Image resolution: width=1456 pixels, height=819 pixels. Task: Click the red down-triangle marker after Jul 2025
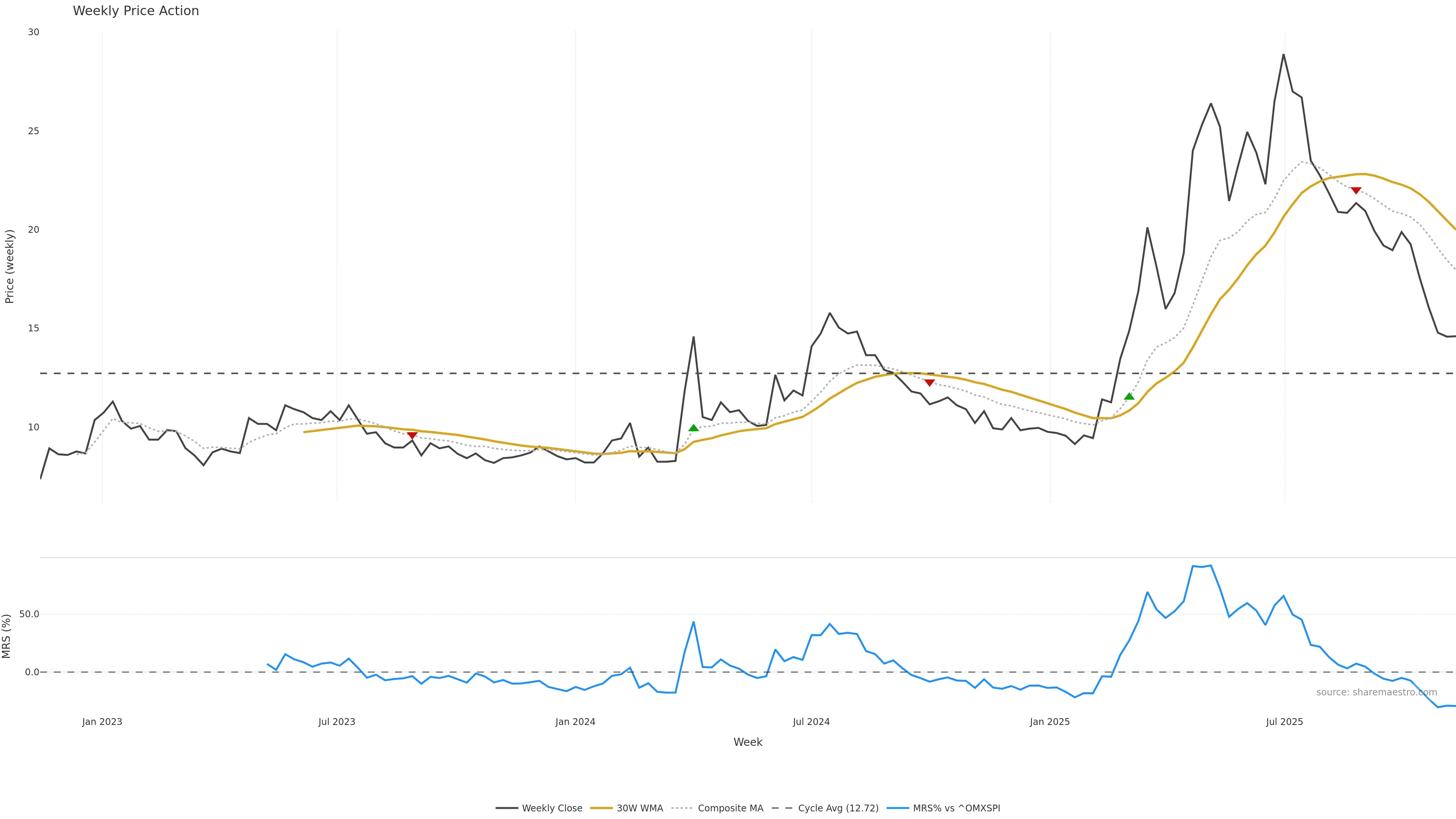tap(1356, 191)
